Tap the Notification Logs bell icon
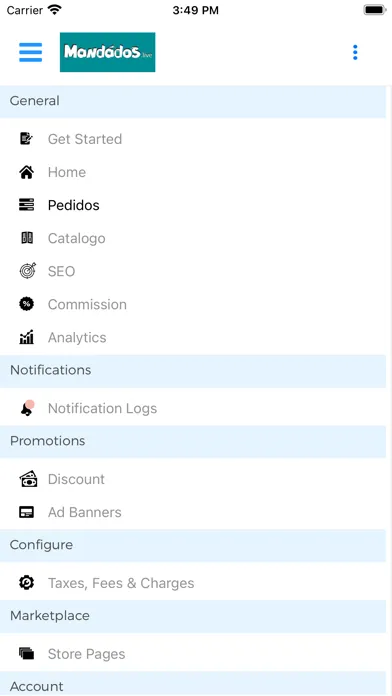This screenshot has height=696, width=392. [27, 408]
